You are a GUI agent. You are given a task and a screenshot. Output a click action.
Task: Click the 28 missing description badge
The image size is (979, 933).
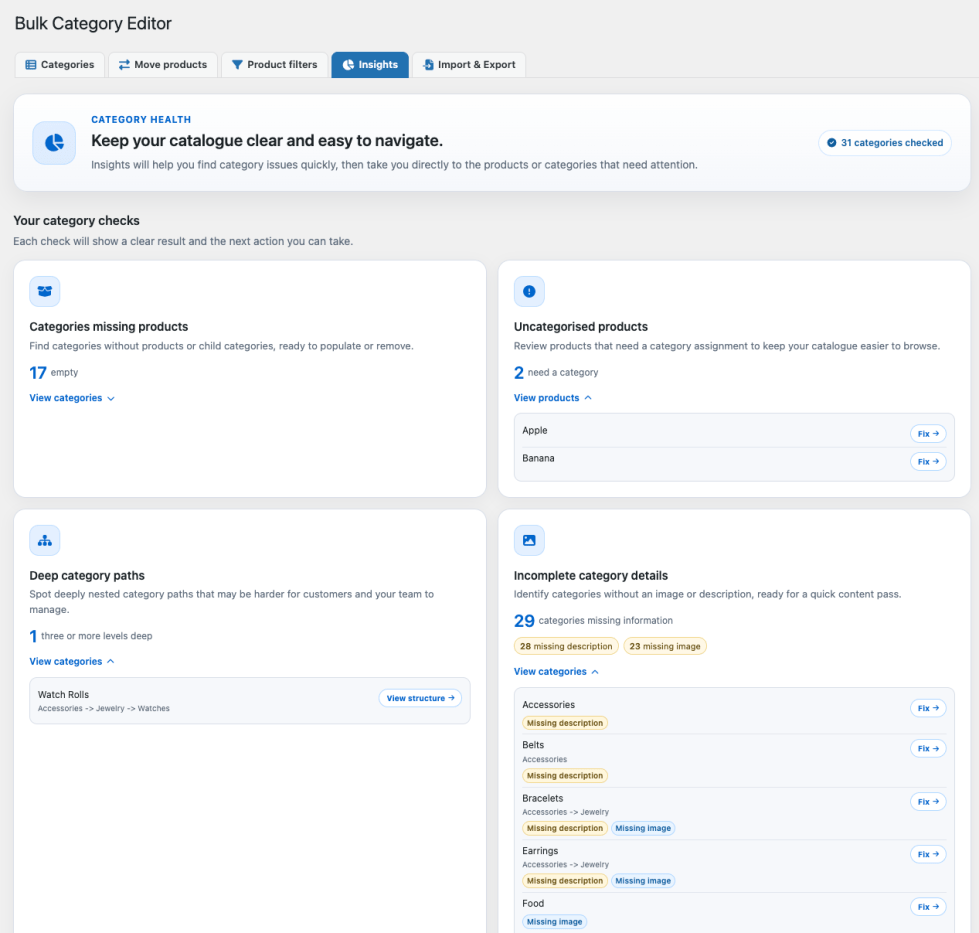[x=566, y=646]
